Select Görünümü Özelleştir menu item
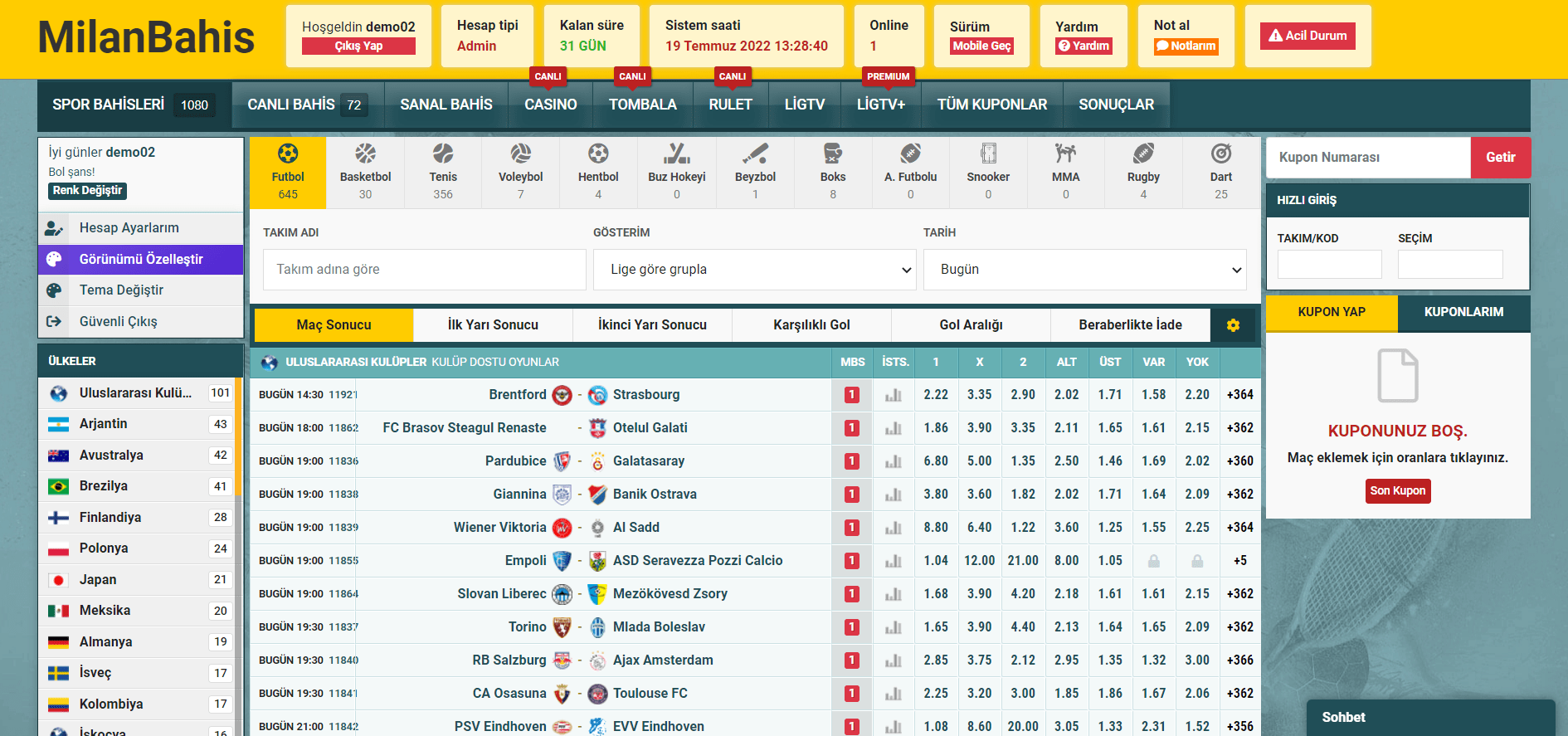This screenshot has width=1568, height=736. click(x=141, y=260)
